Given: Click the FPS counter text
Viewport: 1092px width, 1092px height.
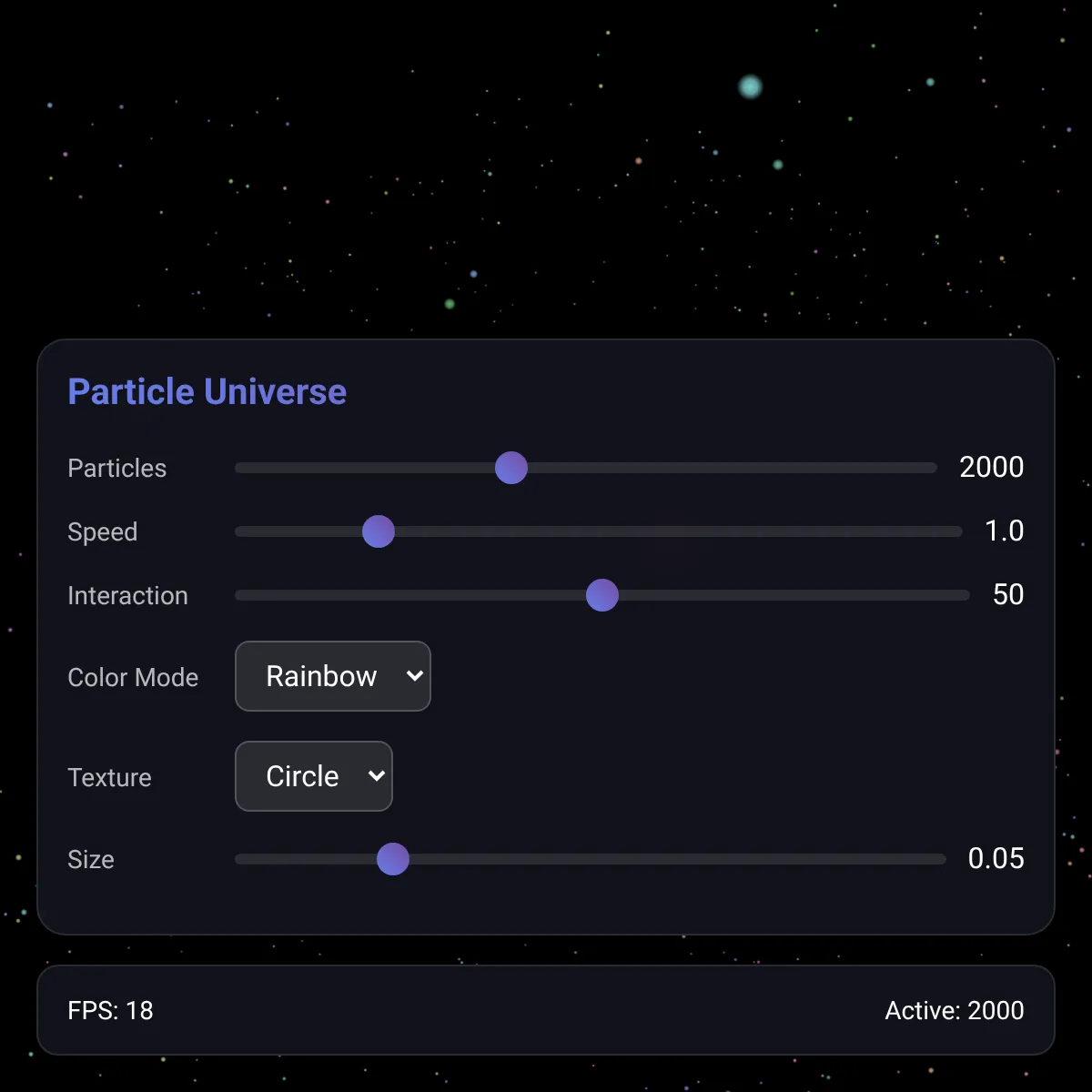Looking at the screenshot, I should [x=110, y=1010].
